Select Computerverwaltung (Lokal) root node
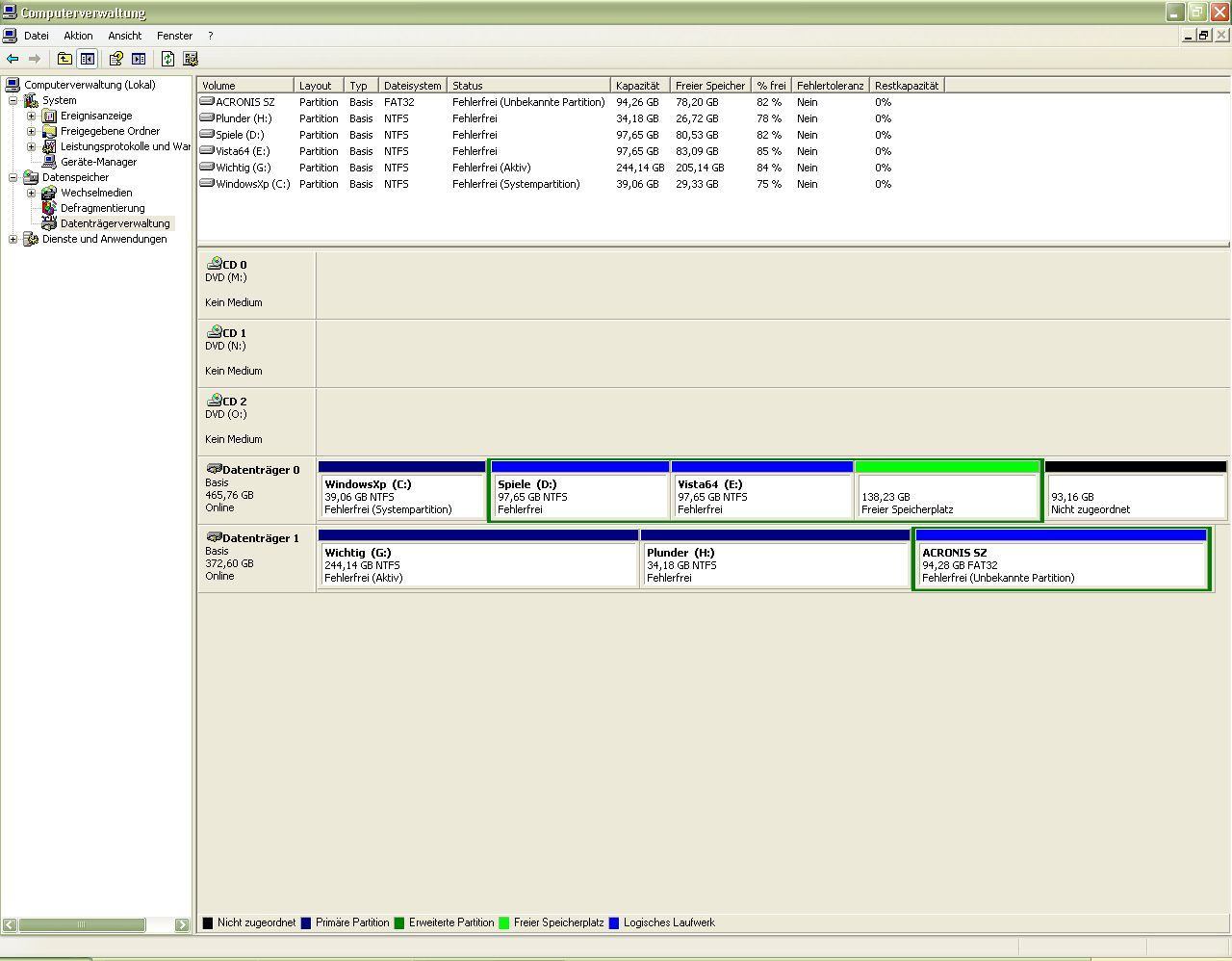The image size is (1232, 961). click(x=90, y=85)
